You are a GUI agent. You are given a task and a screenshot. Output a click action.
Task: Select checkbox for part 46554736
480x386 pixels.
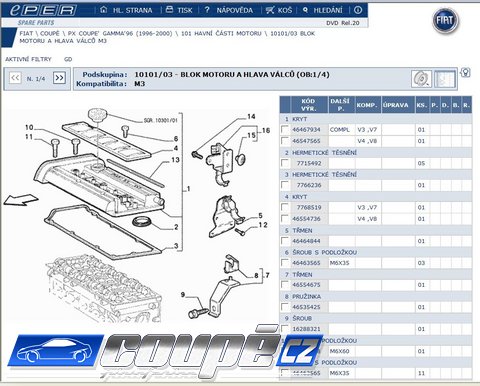285,219
